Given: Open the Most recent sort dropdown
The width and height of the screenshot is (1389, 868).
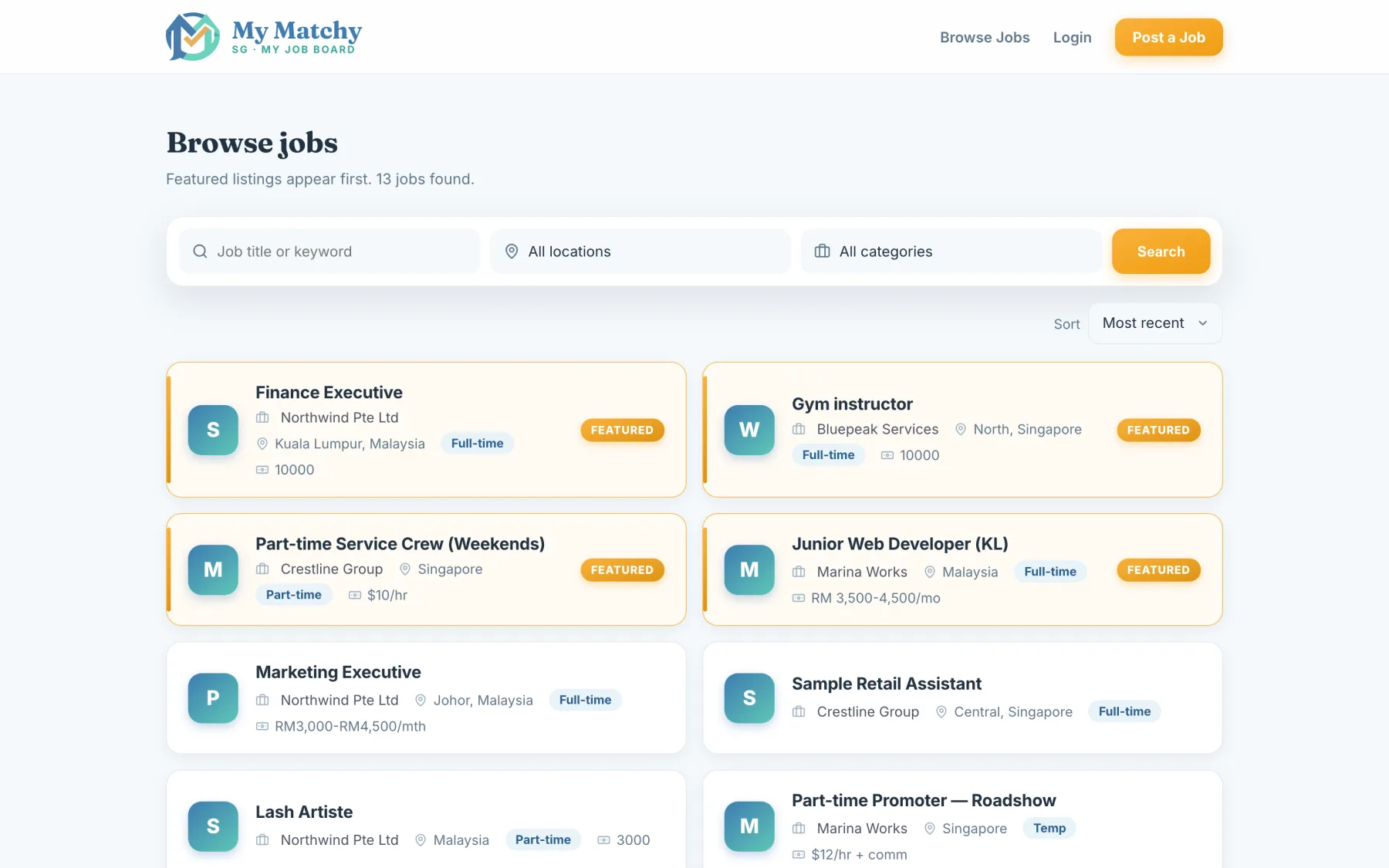Looking at the screenshot, I should coord(1155,323).
